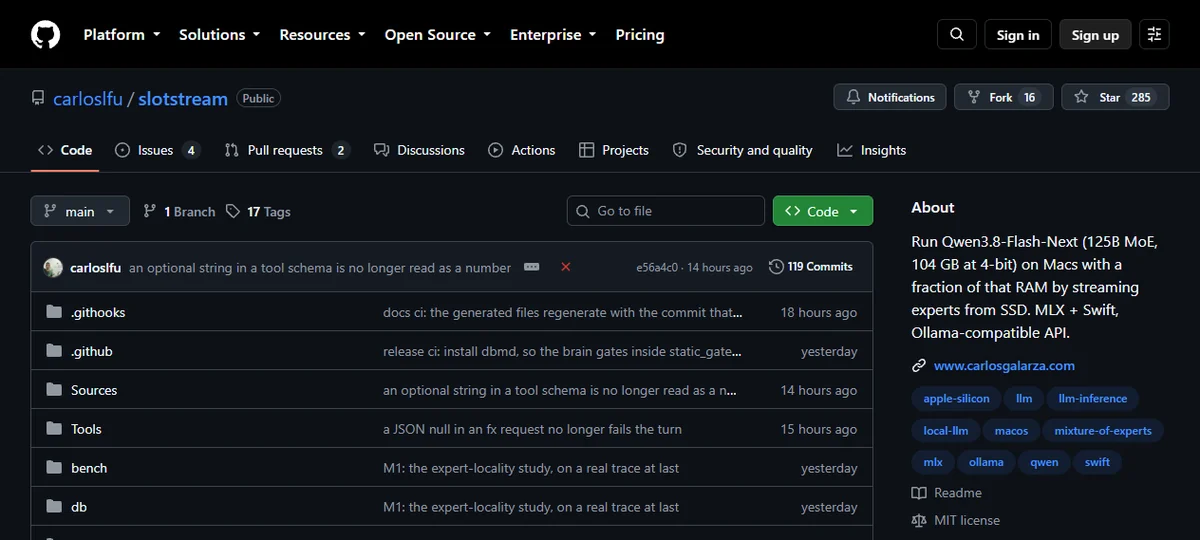Open the mlx topic tag

point(933,463)
